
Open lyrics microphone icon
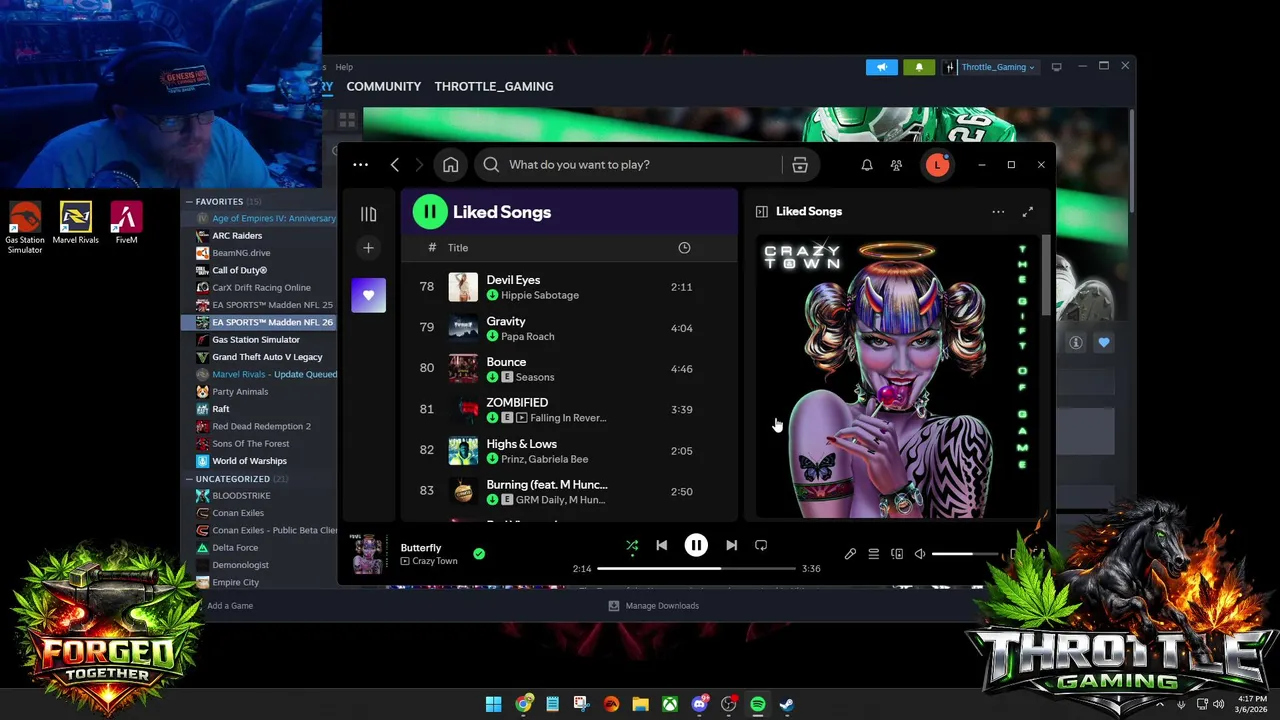[x=850, y=554]
